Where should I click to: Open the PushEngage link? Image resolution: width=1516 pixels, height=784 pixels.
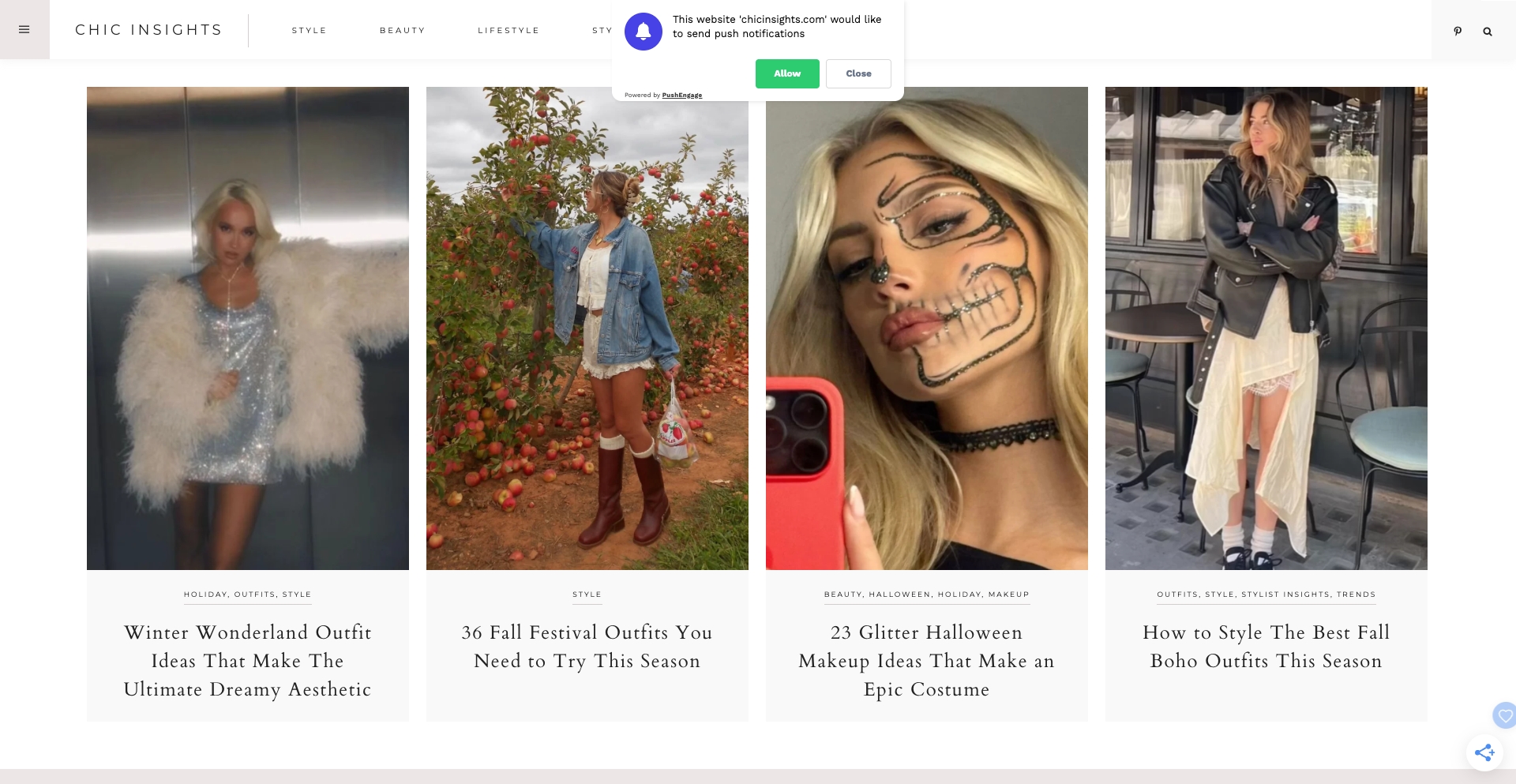point(681,96)
